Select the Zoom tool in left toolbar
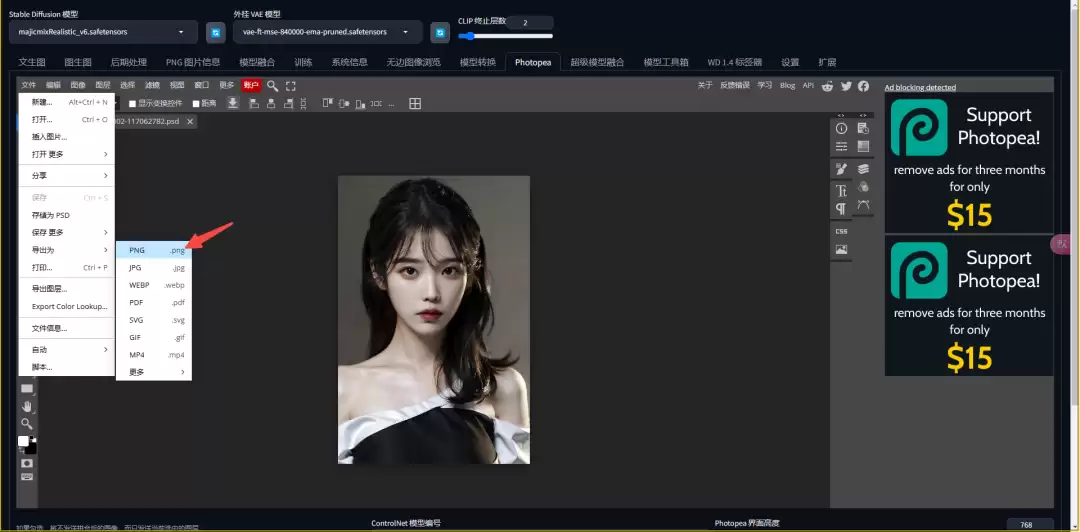 pos(27,423)
